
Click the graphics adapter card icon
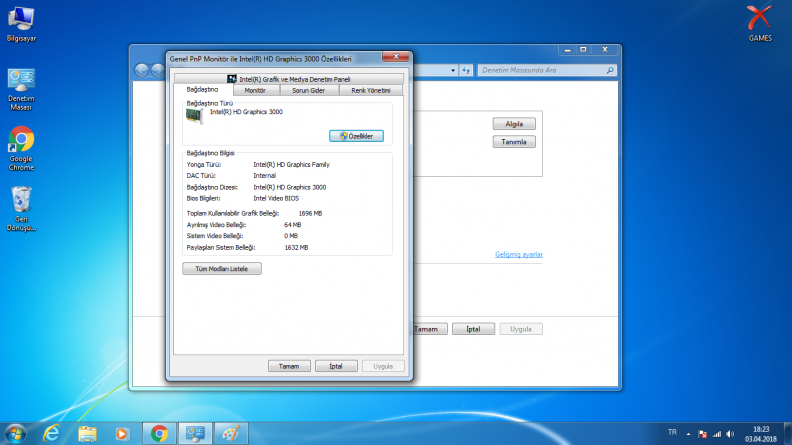194,116
